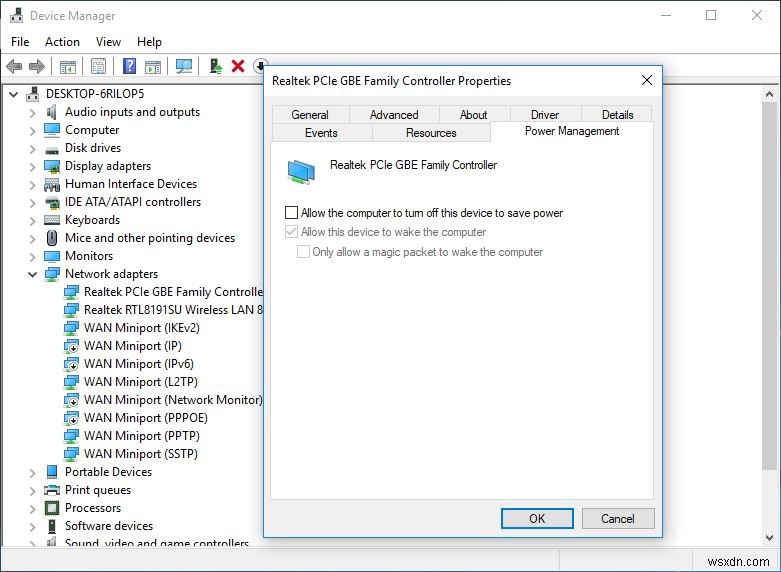This screenshot has height=572, width=781.
Task: Click the device tree scrollbar up arrow
Action: tap(769, 94)
